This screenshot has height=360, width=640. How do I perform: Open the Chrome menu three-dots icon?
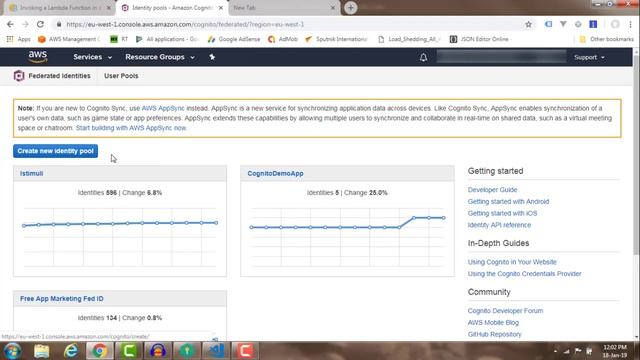[631, 24]
